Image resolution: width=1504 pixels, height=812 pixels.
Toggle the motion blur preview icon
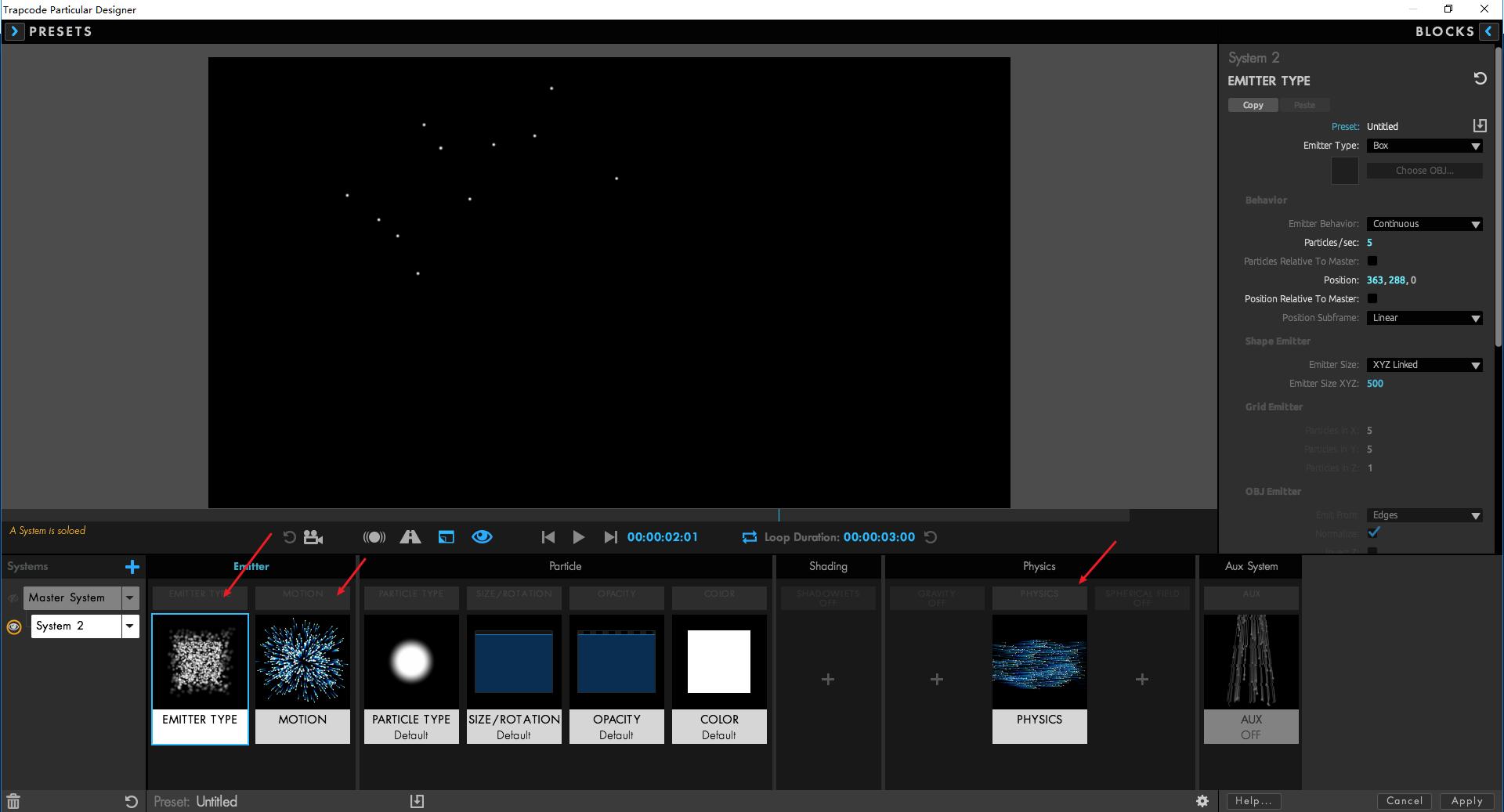[374, 537]
